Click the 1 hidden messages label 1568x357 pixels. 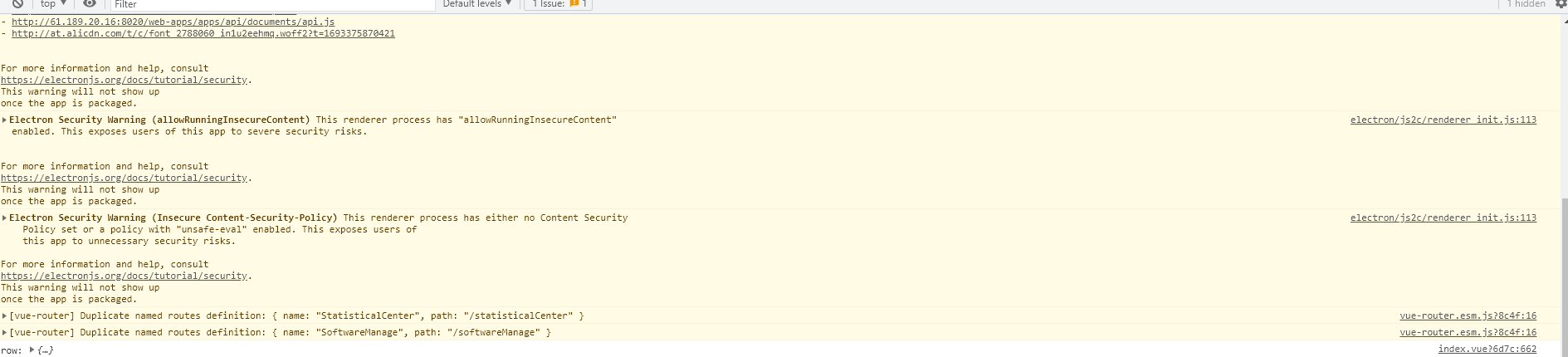point(1526,4)
